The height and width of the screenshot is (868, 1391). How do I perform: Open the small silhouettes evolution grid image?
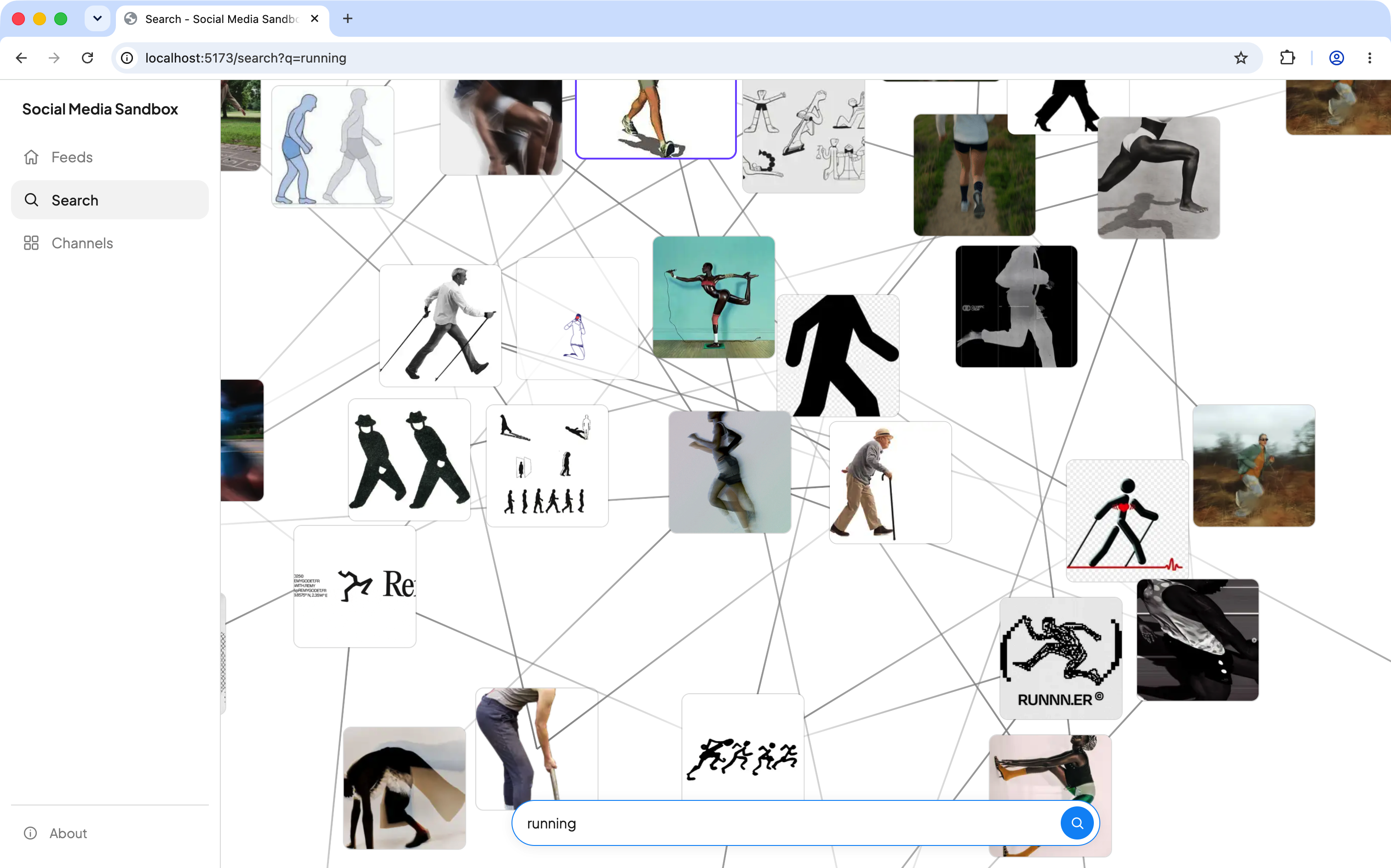click(x=547, y=466)
